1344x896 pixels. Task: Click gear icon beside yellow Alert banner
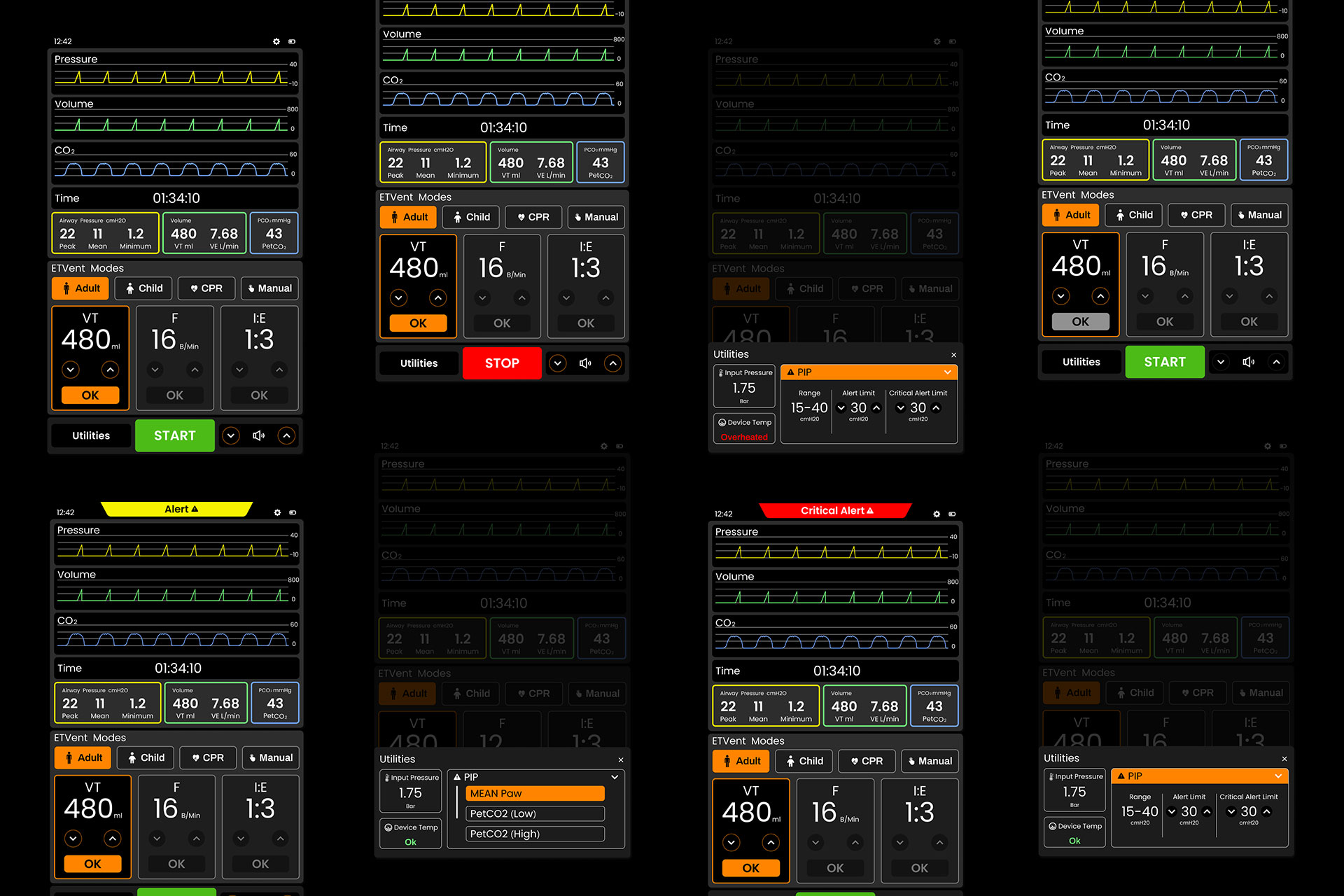click(x=277, y=512)
